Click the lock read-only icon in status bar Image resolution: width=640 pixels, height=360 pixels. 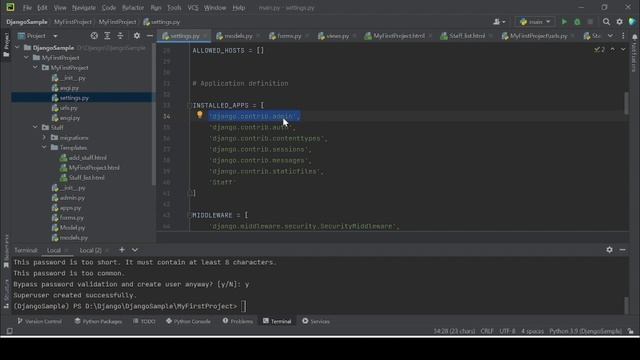(x=631, y=331)
